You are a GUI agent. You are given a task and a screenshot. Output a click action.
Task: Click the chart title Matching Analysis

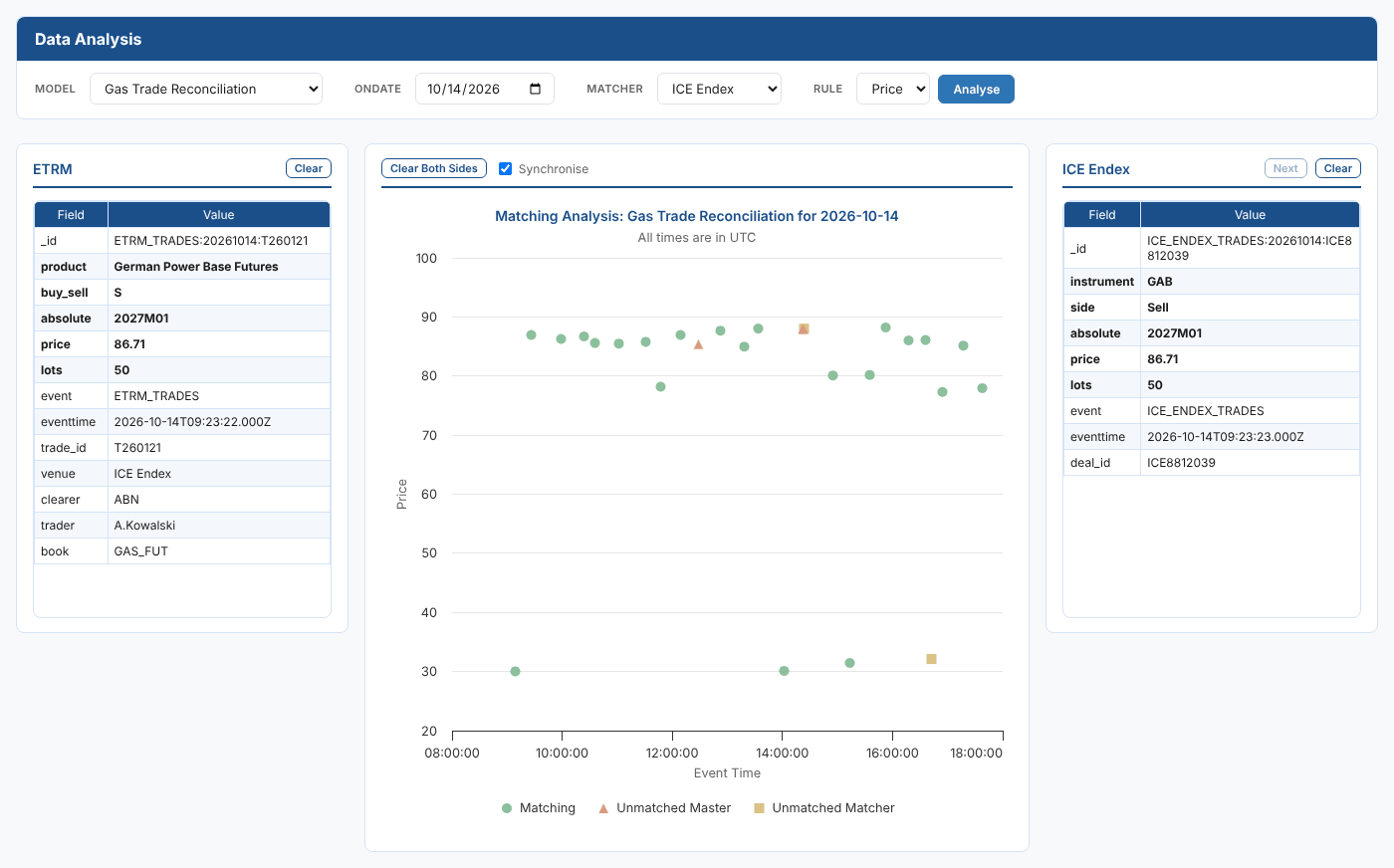697,216
